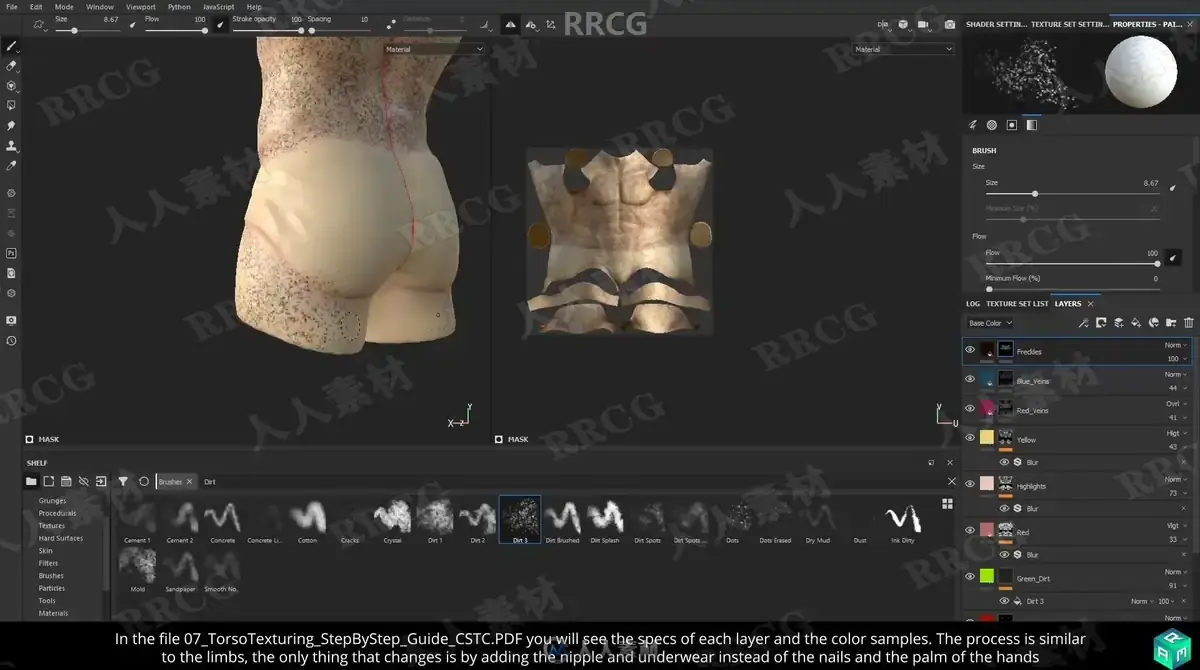Open the Viewport menu
This screenshot has width=1200, height=670.
click(140, 6)
